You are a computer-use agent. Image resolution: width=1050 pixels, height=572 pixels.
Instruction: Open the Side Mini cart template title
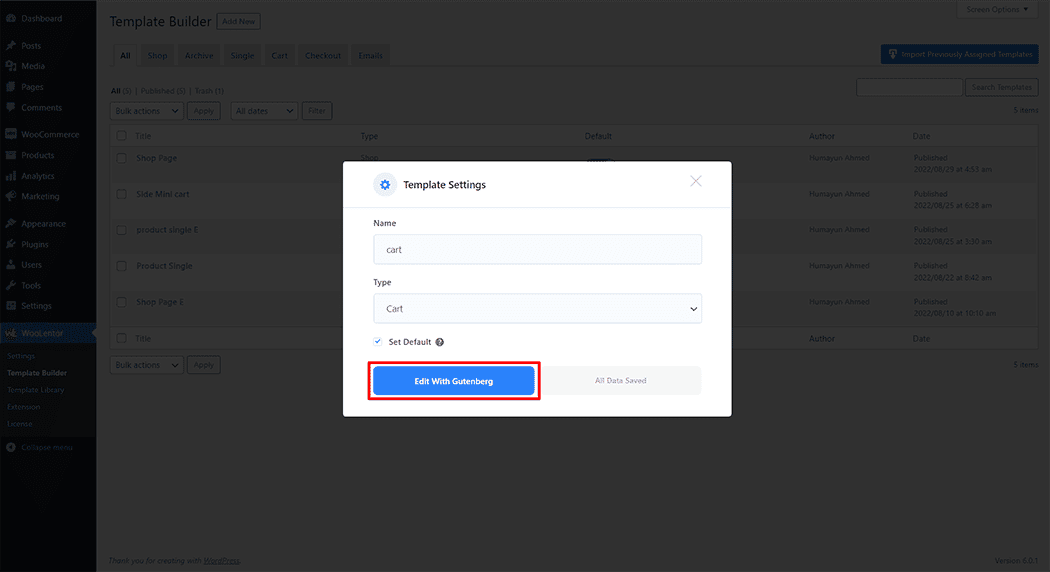pos(163,194)
